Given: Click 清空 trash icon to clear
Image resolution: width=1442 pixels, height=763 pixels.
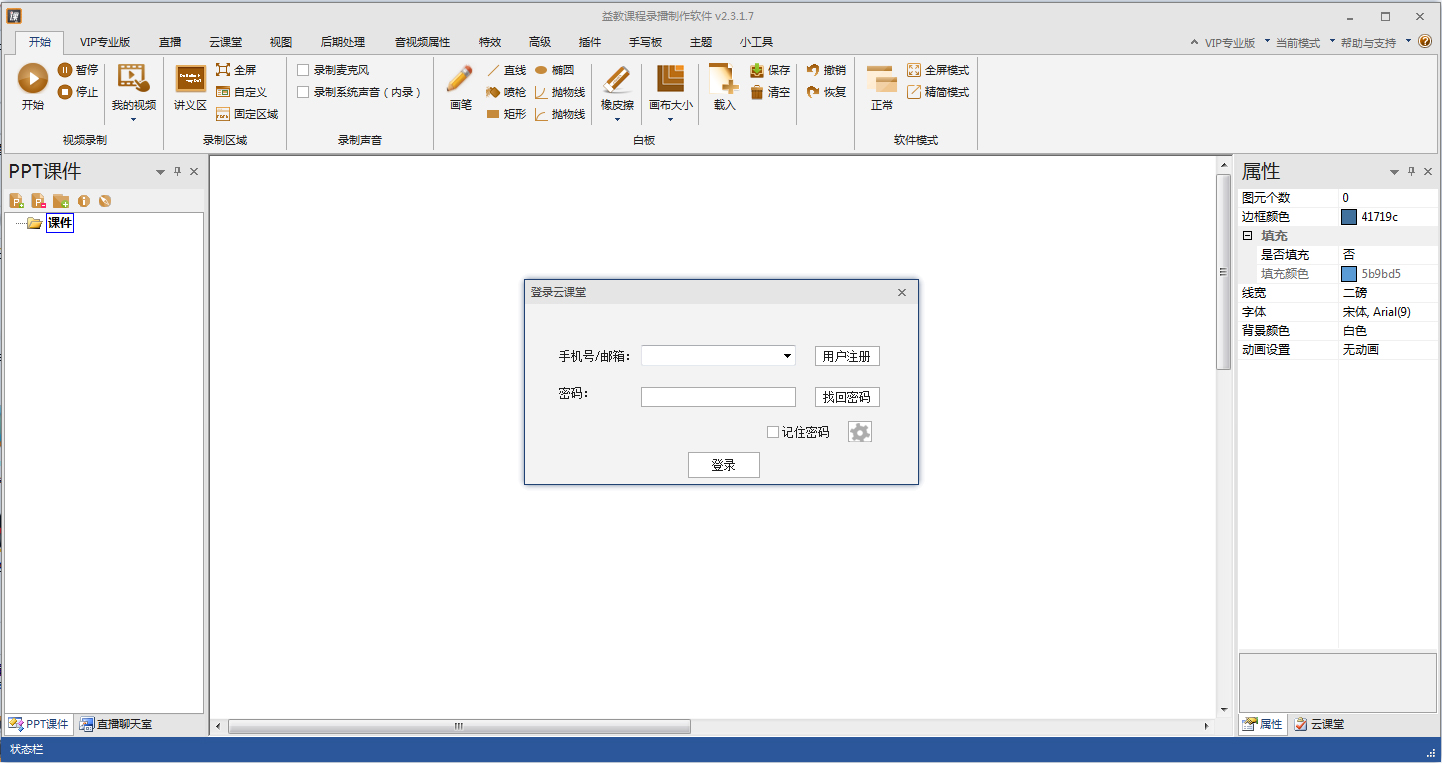Looking at the screenshot, I should tap(757, 92).
